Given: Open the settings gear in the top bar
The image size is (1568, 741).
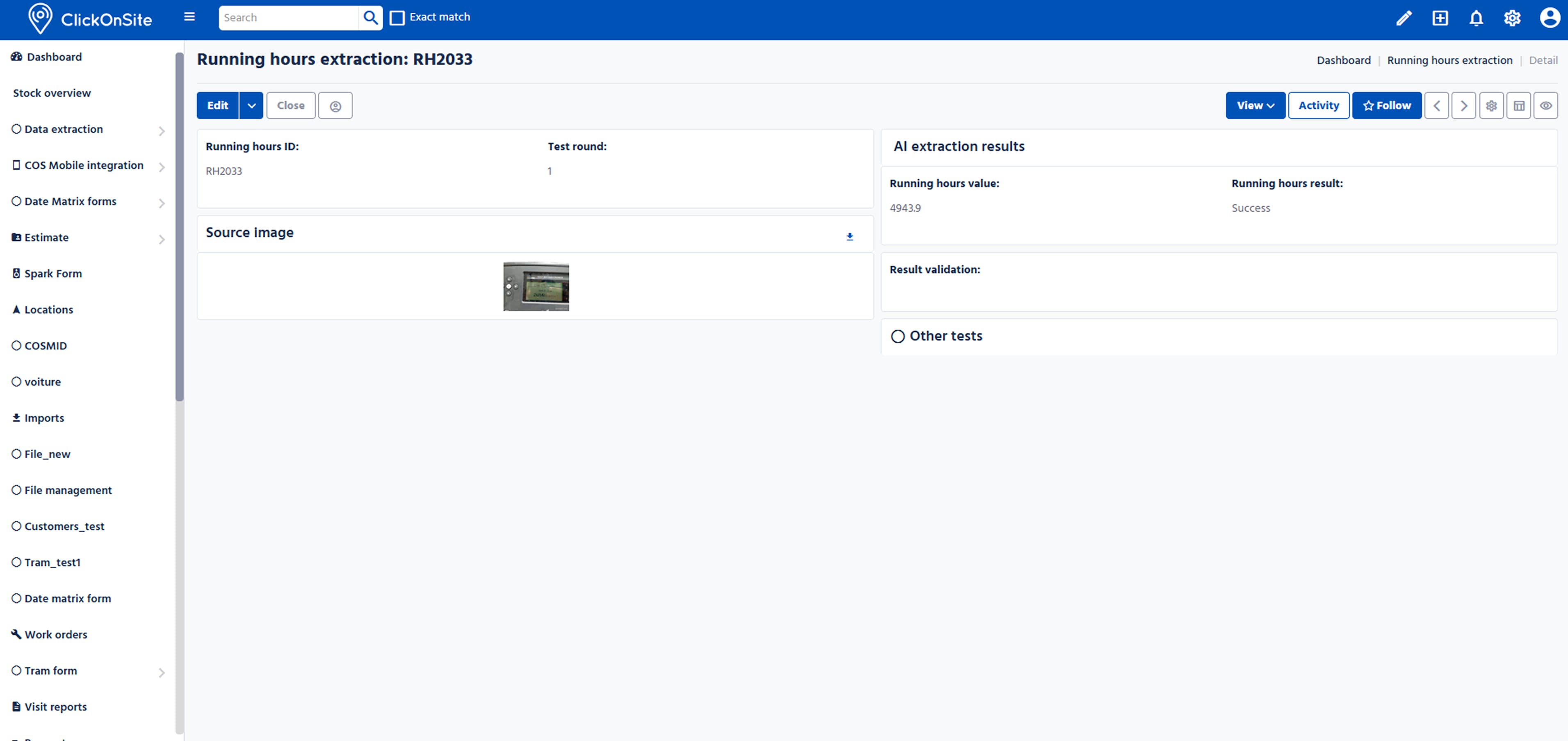Looking at the screenshot, I should point(1512,18).
